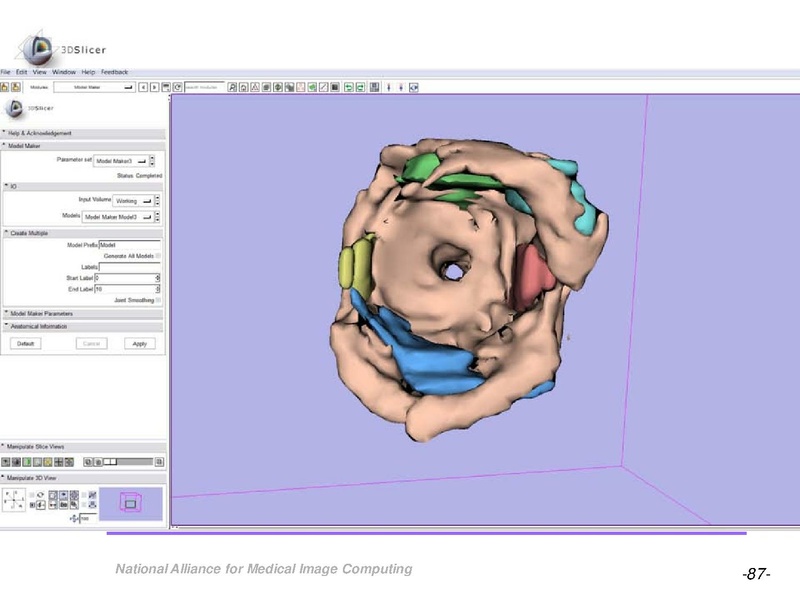The image size is (800, 600).
Task: Click the last blue icon in main toolbar
Action: click(414, 87)
